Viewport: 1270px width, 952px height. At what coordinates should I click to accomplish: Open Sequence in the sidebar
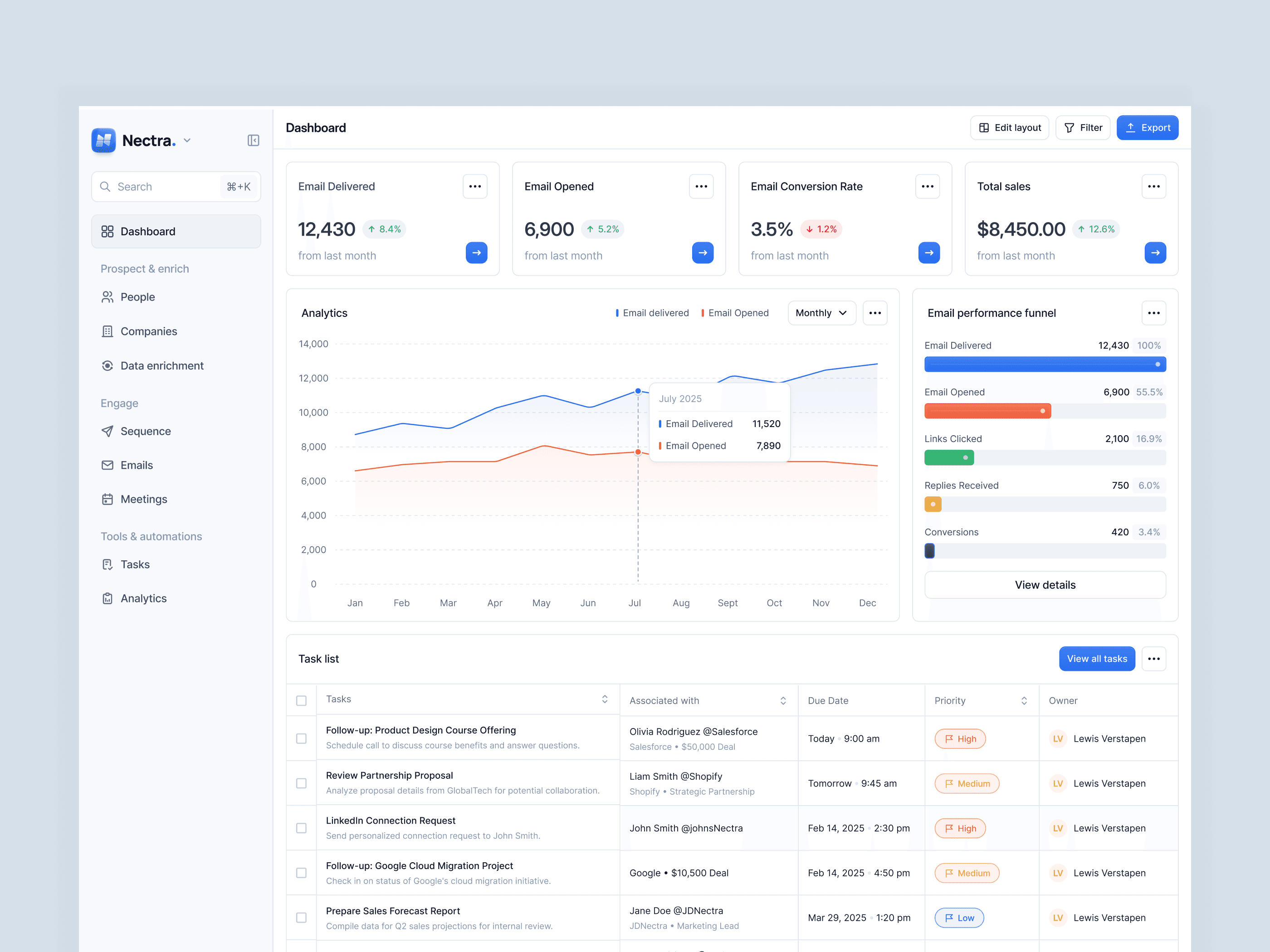(x=145, y=431)
